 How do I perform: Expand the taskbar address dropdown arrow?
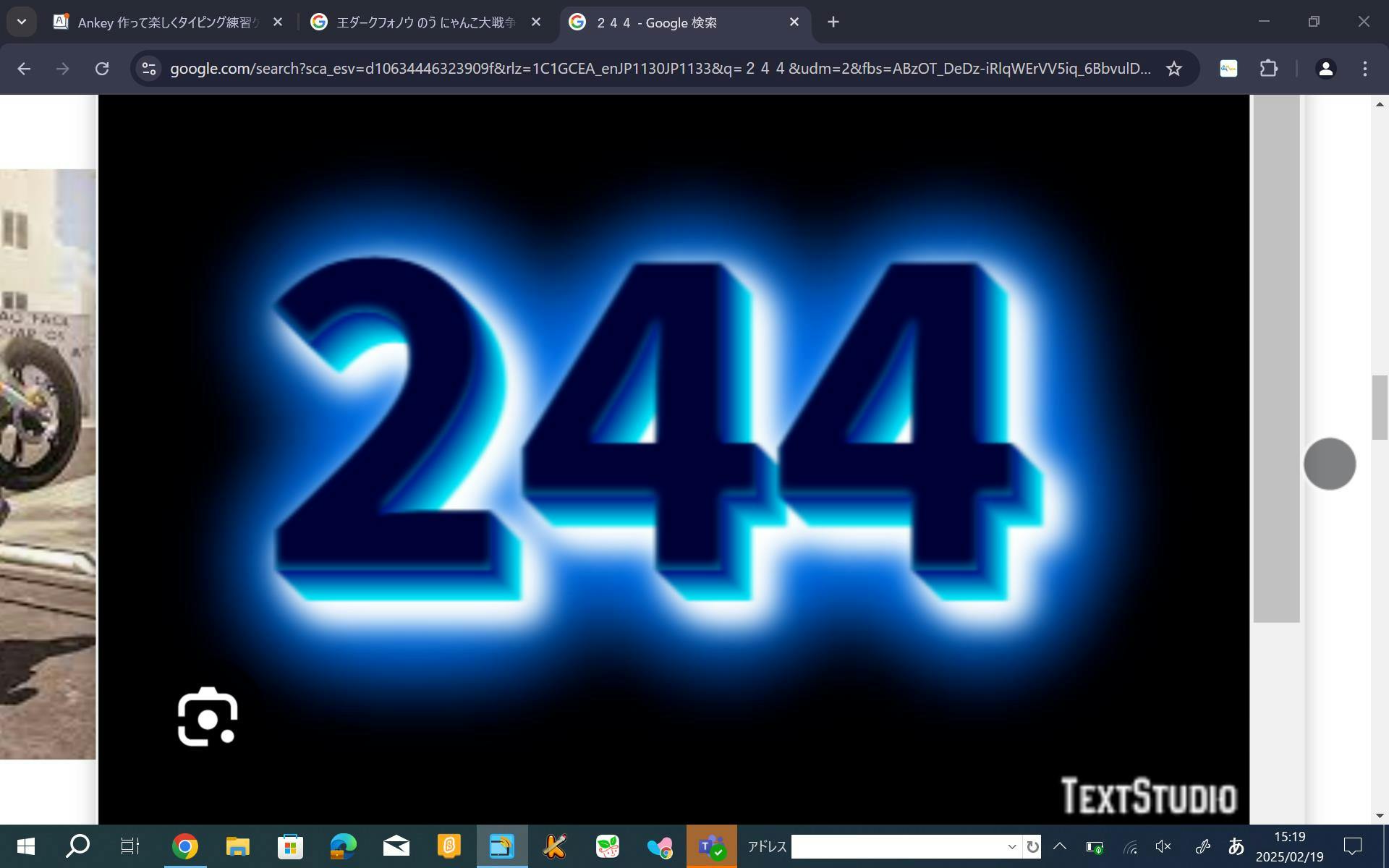point(1011,846)
